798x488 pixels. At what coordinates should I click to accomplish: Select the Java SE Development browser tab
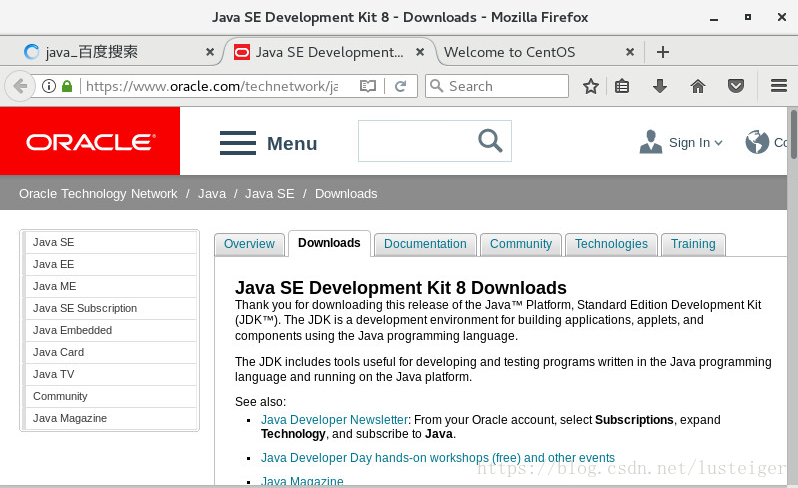tap(329, 52)
